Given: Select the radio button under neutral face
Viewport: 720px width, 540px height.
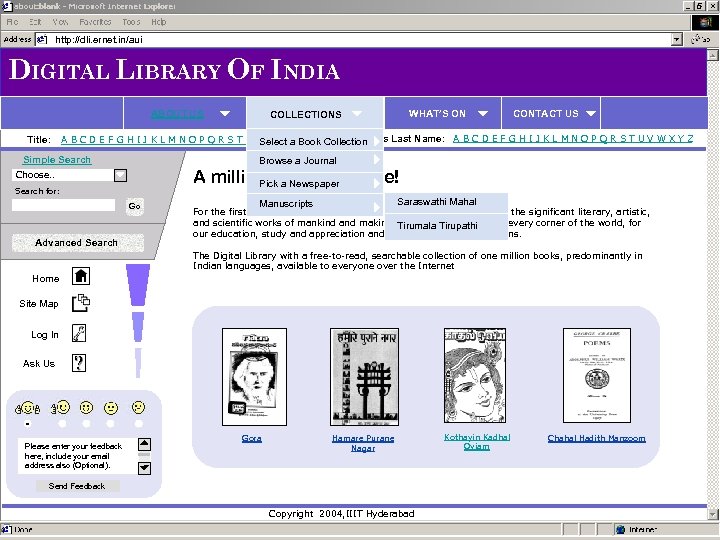Looking at the screenshot, I should (110, 424).
